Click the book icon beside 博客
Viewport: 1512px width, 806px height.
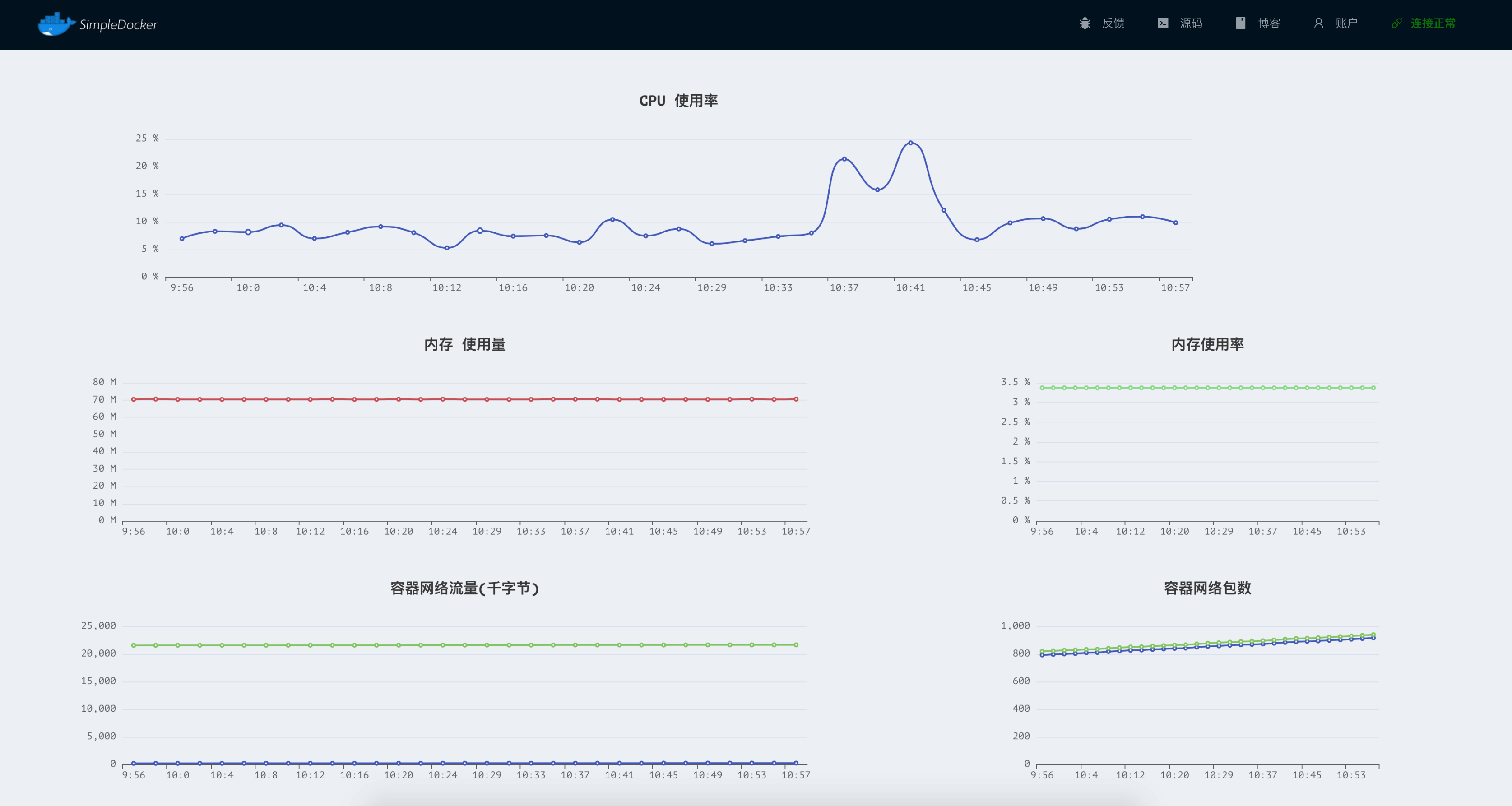1240,23
